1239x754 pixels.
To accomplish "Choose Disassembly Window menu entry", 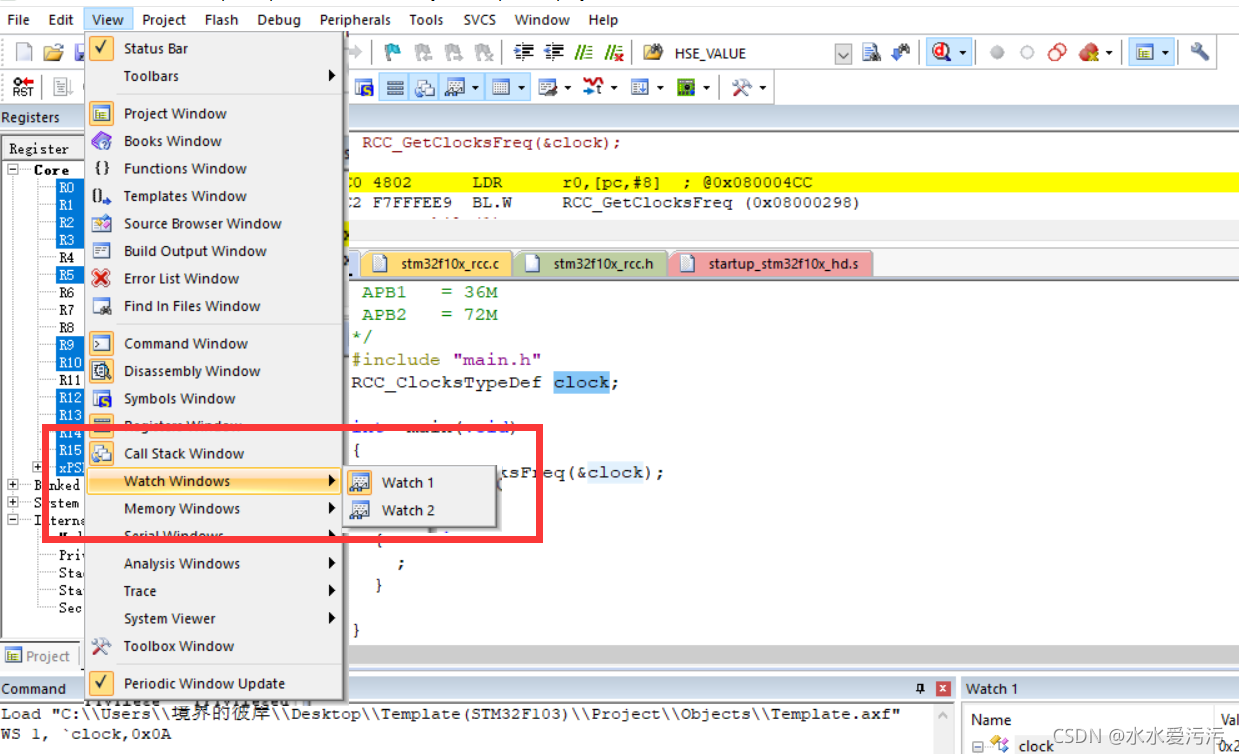I will pos(215,371).
